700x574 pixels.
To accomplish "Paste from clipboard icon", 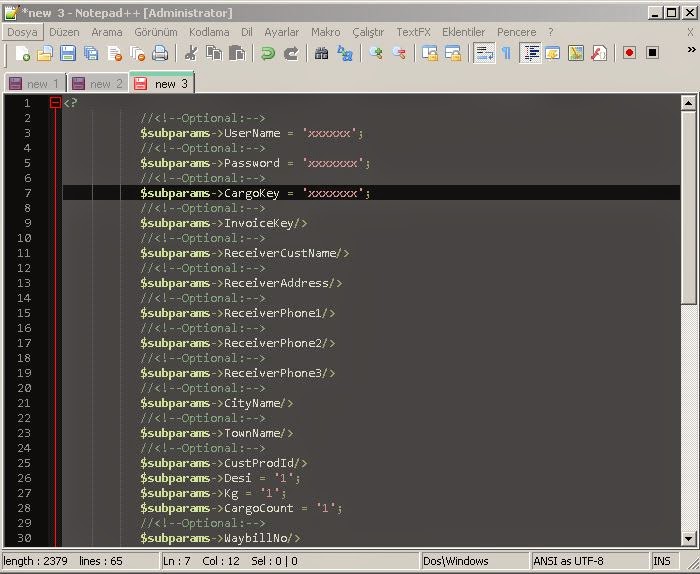I will point(237,53).
